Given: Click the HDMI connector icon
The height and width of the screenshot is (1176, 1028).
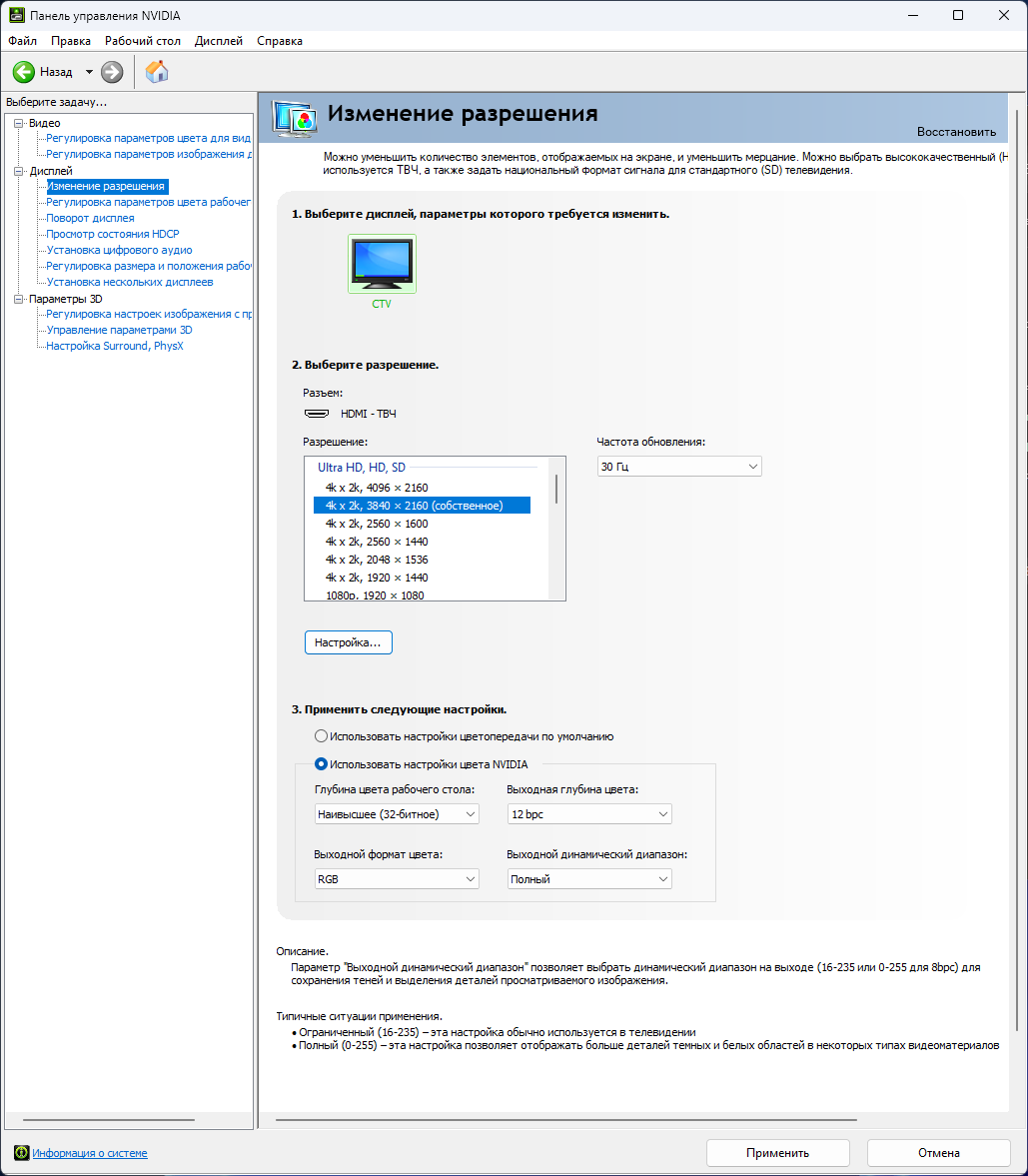Looking at the screenshot, I should [317, 414].
